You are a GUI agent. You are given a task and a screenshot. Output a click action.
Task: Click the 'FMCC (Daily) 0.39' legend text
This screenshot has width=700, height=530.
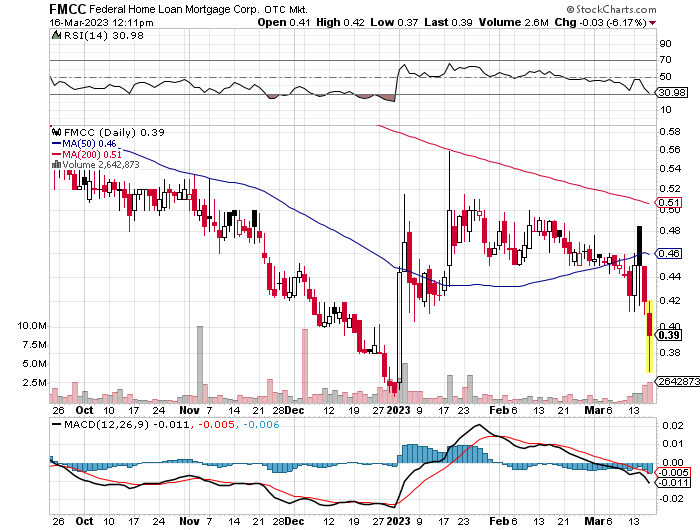[x=114, y=132]
